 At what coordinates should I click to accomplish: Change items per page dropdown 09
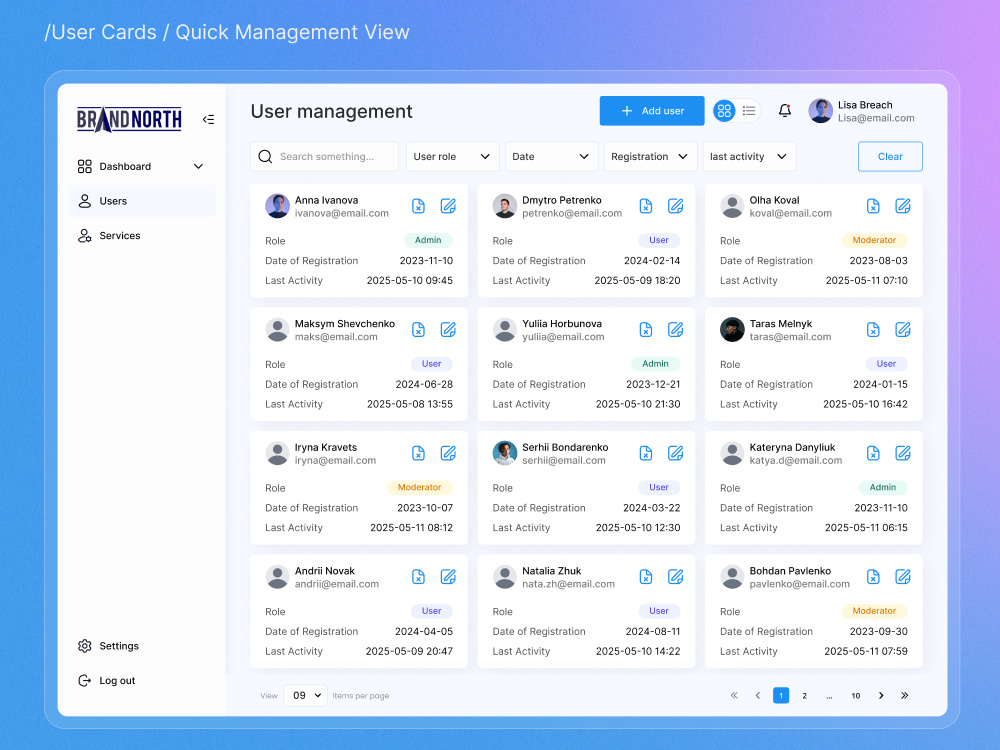pos(305,695)
